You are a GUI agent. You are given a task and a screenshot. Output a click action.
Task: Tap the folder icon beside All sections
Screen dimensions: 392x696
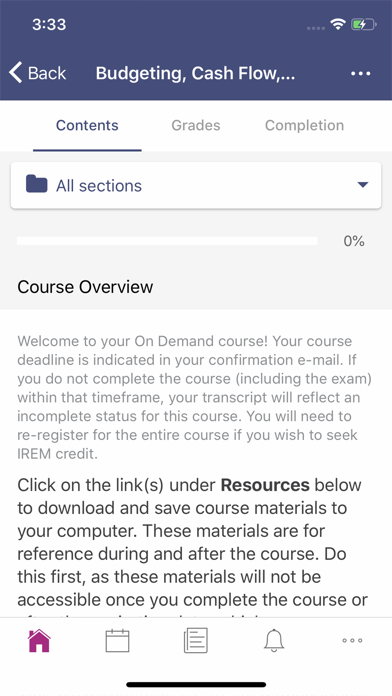[36, 184]
